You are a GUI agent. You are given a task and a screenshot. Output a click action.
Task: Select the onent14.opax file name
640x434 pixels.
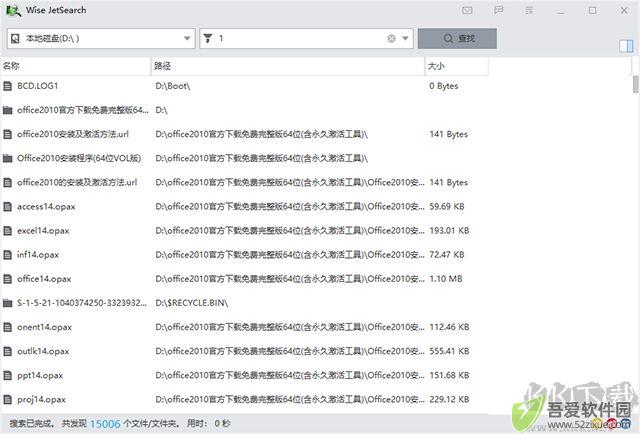pyautogui.click(x=44, y=327)
